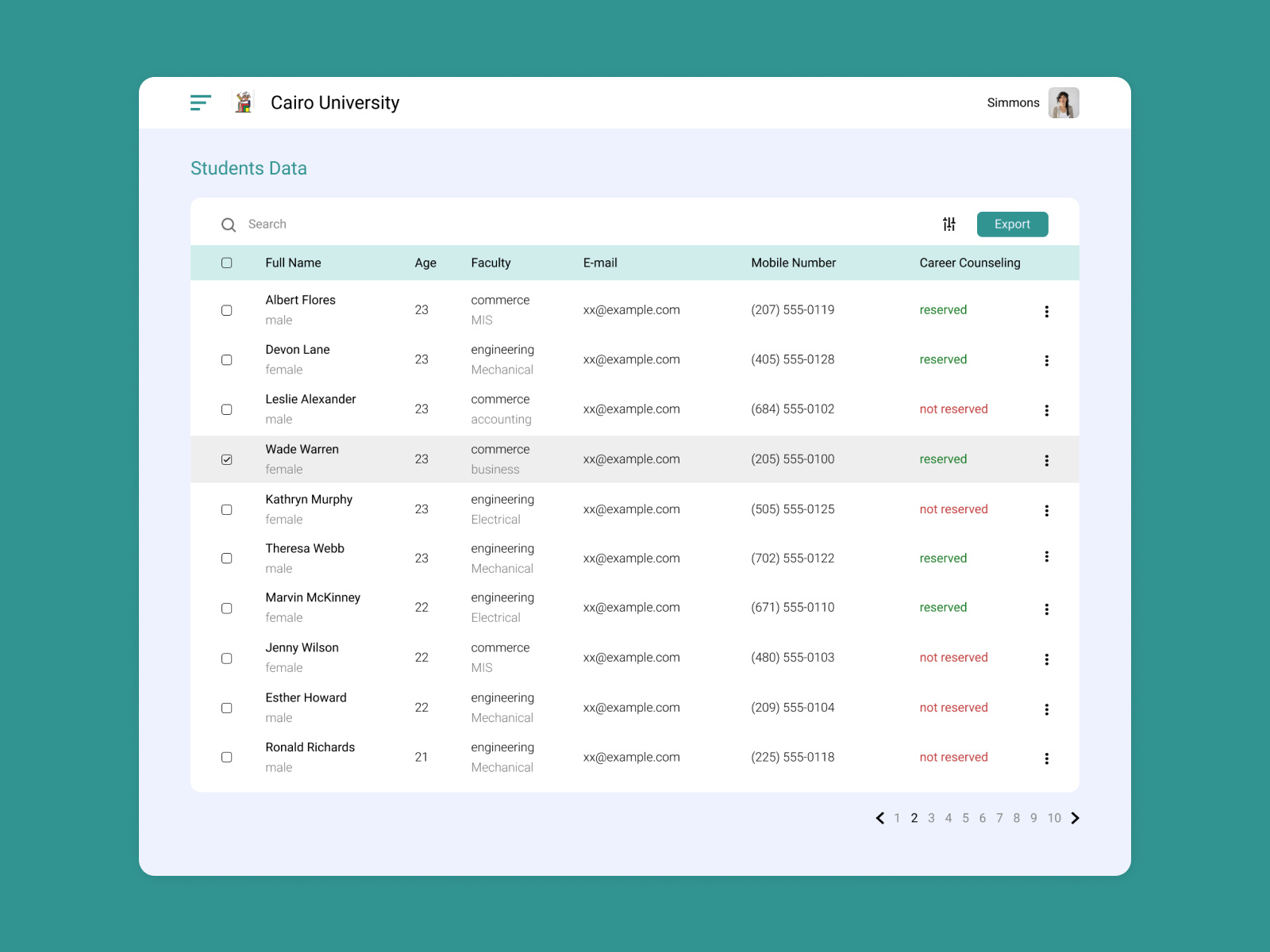Click the Students Data heading
This screenshot has width=1270, height=952.
coord(248,168)
